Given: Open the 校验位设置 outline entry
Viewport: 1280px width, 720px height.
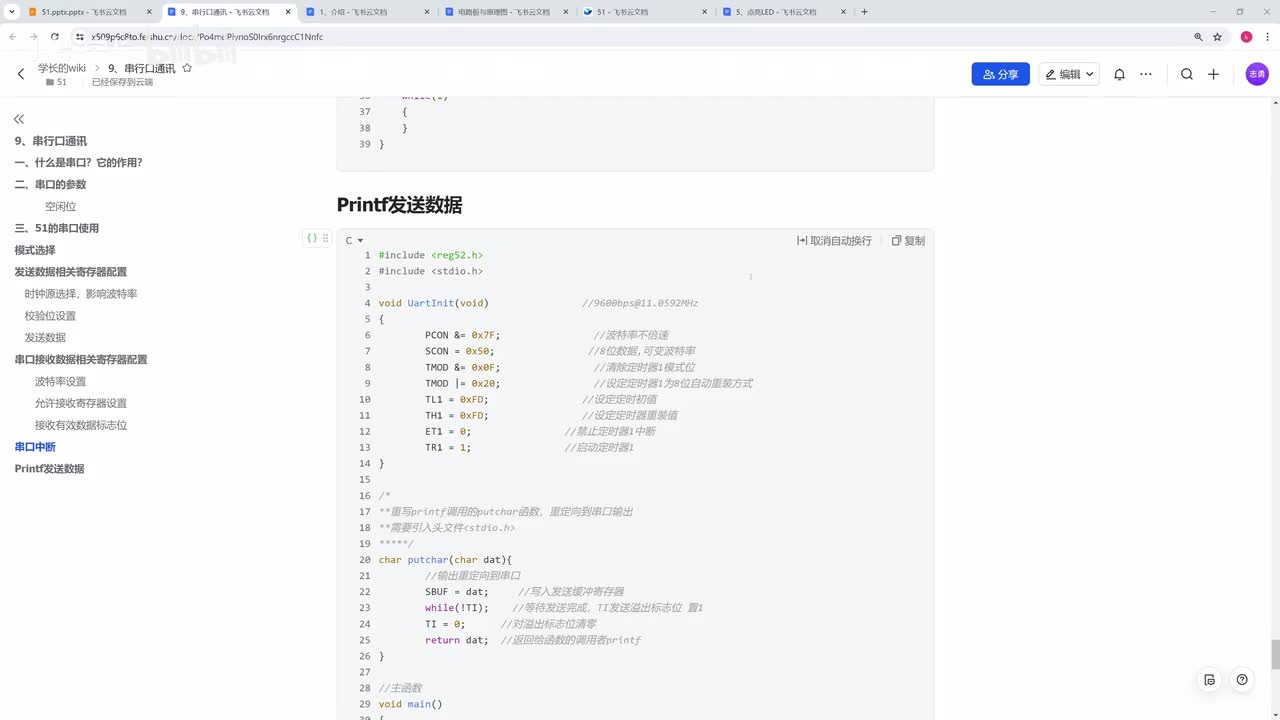Looking at the screenshot, I should [x=50, y=316].
